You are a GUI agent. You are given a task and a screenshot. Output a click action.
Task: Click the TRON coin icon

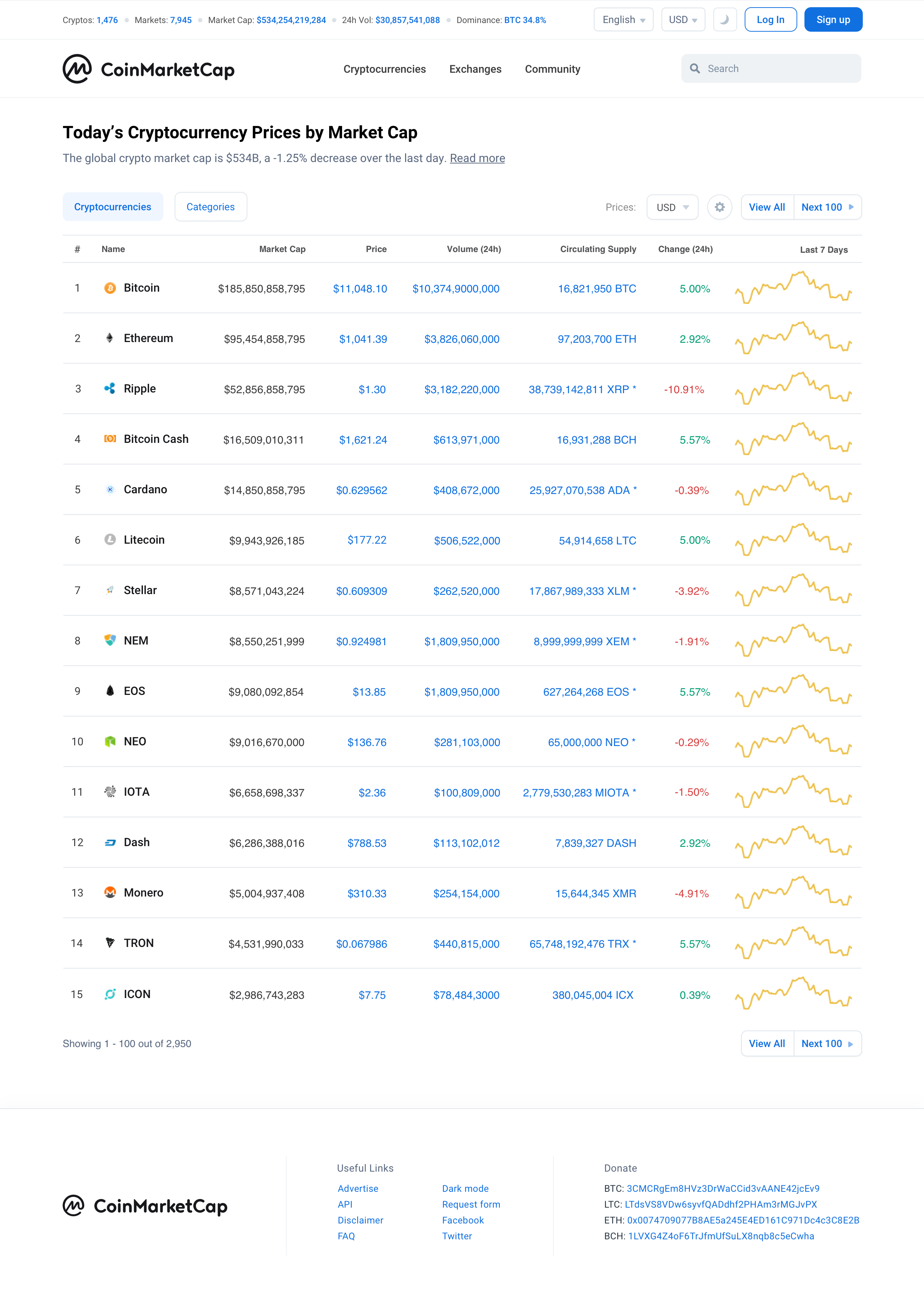[x=110, y=943]
